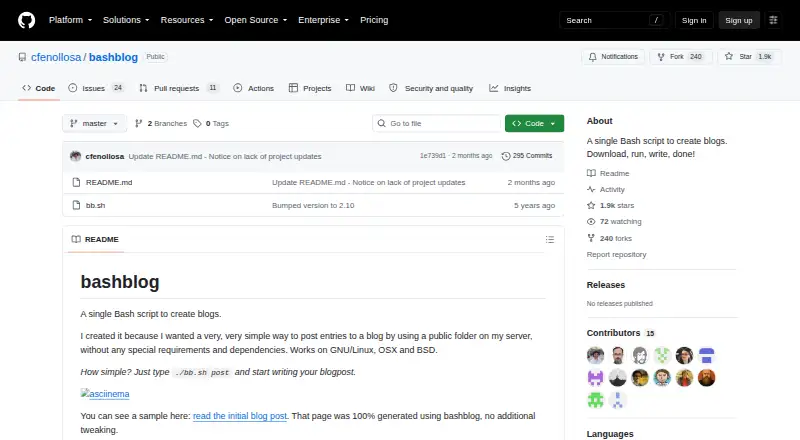Image resolution: width=800 pixels, height=440 pixels.
Task: Focus the Go to file input
Action: coord(437,124)
